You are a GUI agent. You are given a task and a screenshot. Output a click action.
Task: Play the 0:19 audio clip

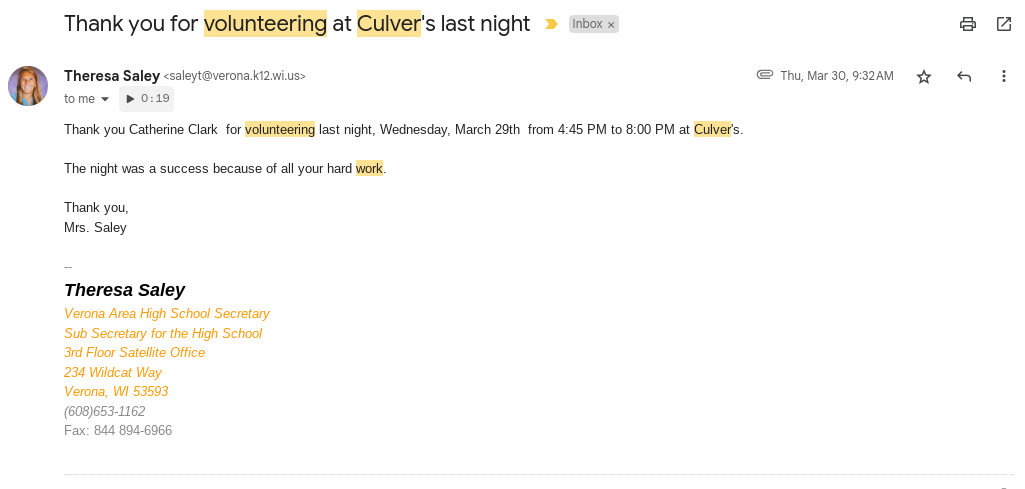(146, 98)
